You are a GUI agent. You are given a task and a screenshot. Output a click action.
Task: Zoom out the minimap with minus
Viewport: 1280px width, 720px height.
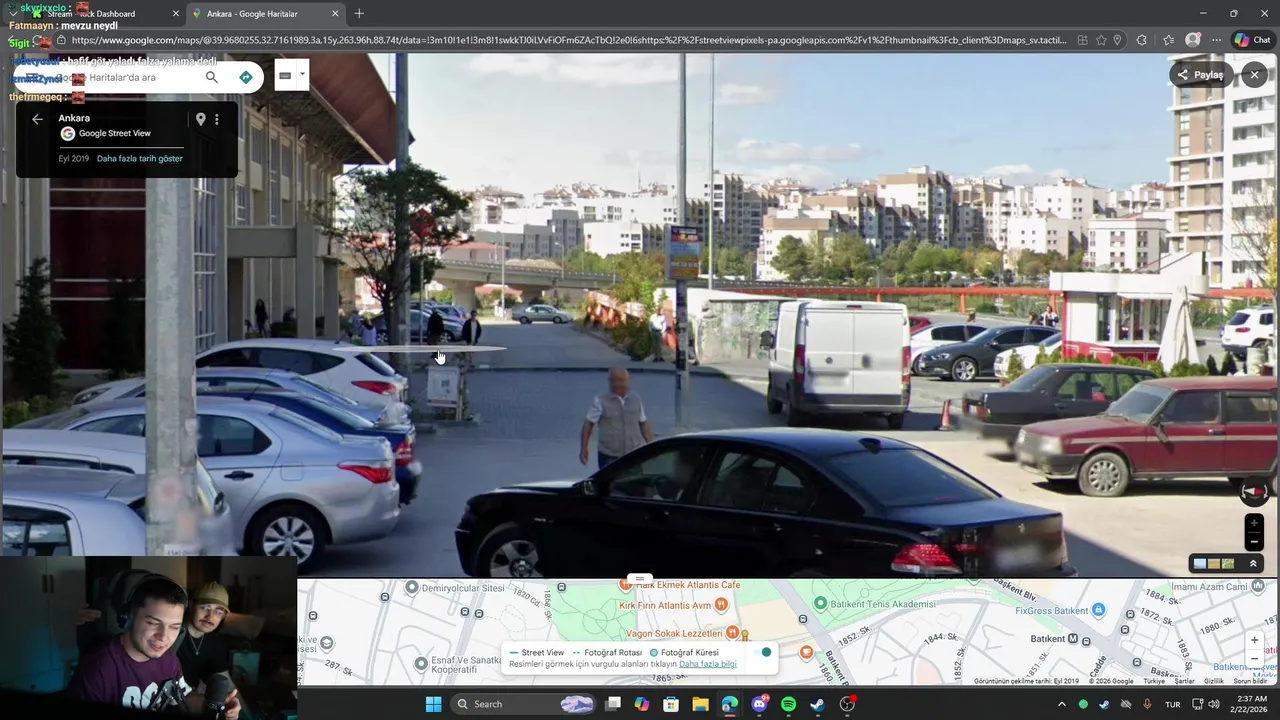(x=1254, y=659)
